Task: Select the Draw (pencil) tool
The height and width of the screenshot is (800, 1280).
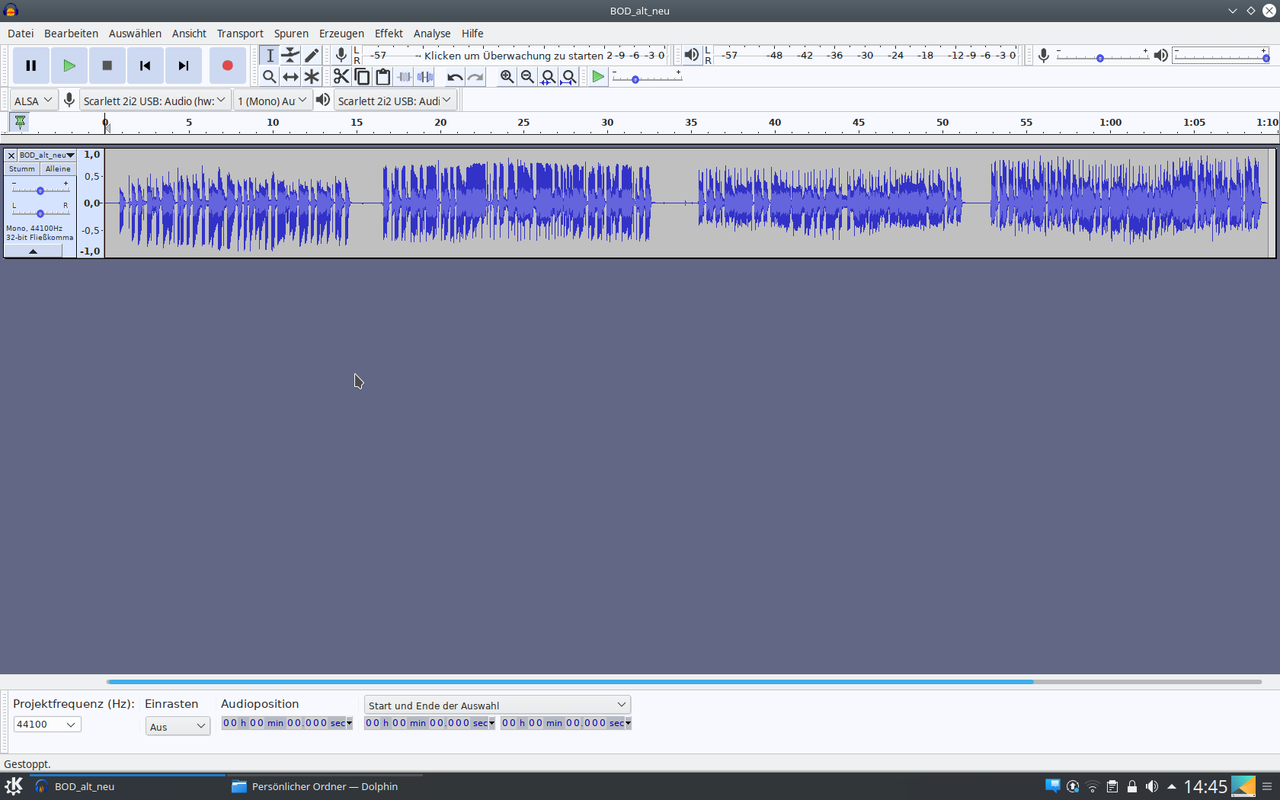Action: pyautogui.click(x=311, y=55)
